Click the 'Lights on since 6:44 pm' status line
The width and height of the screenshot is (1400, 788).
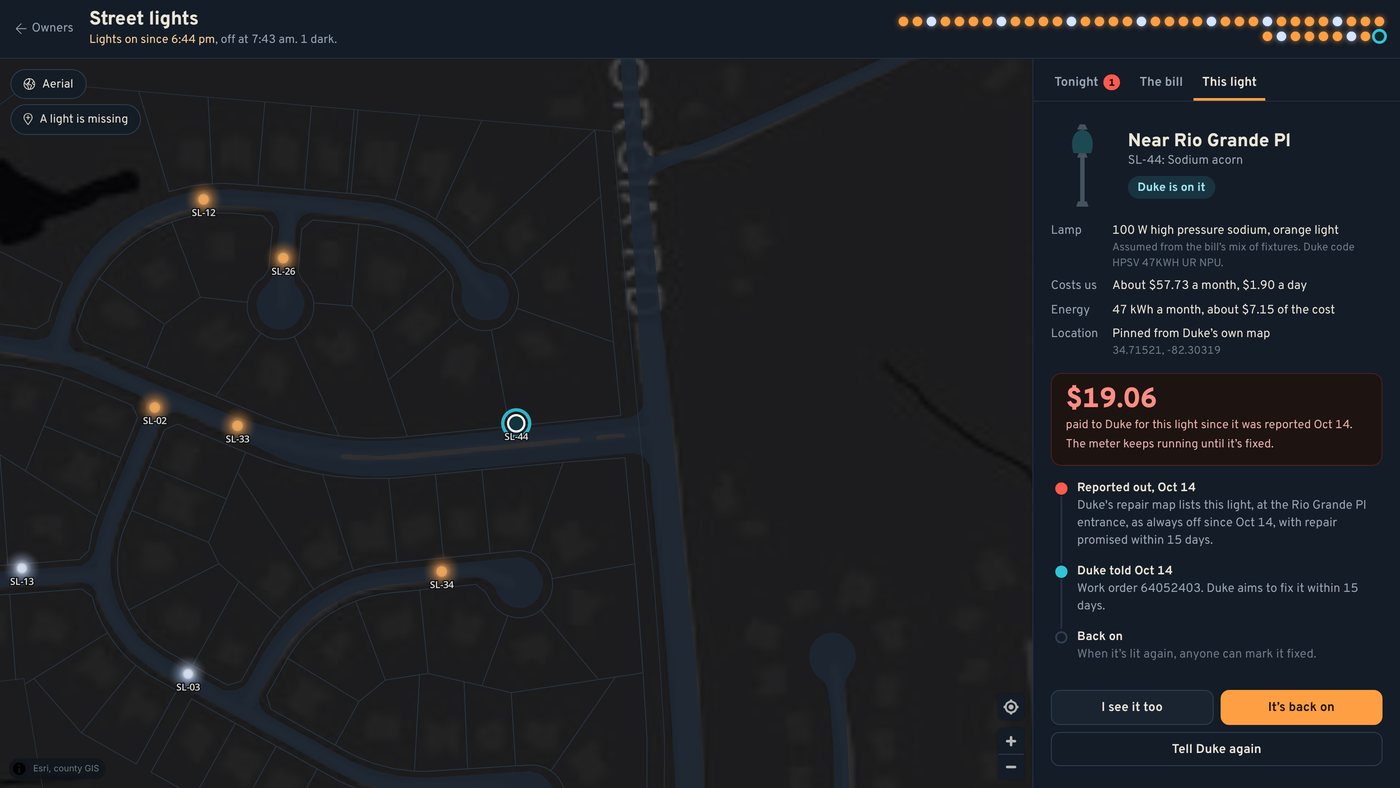point(152,39)
